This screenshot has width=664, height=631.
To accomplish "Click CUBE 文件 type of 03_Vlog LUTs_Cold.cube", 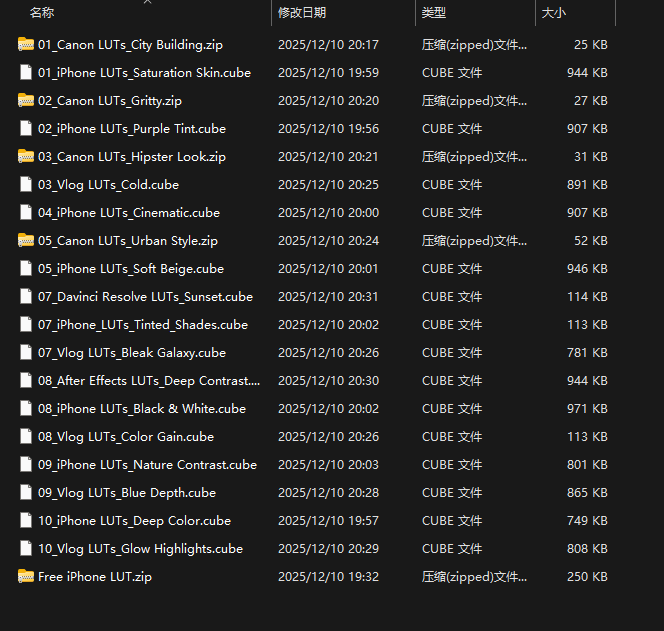I will tap(452, 185).
